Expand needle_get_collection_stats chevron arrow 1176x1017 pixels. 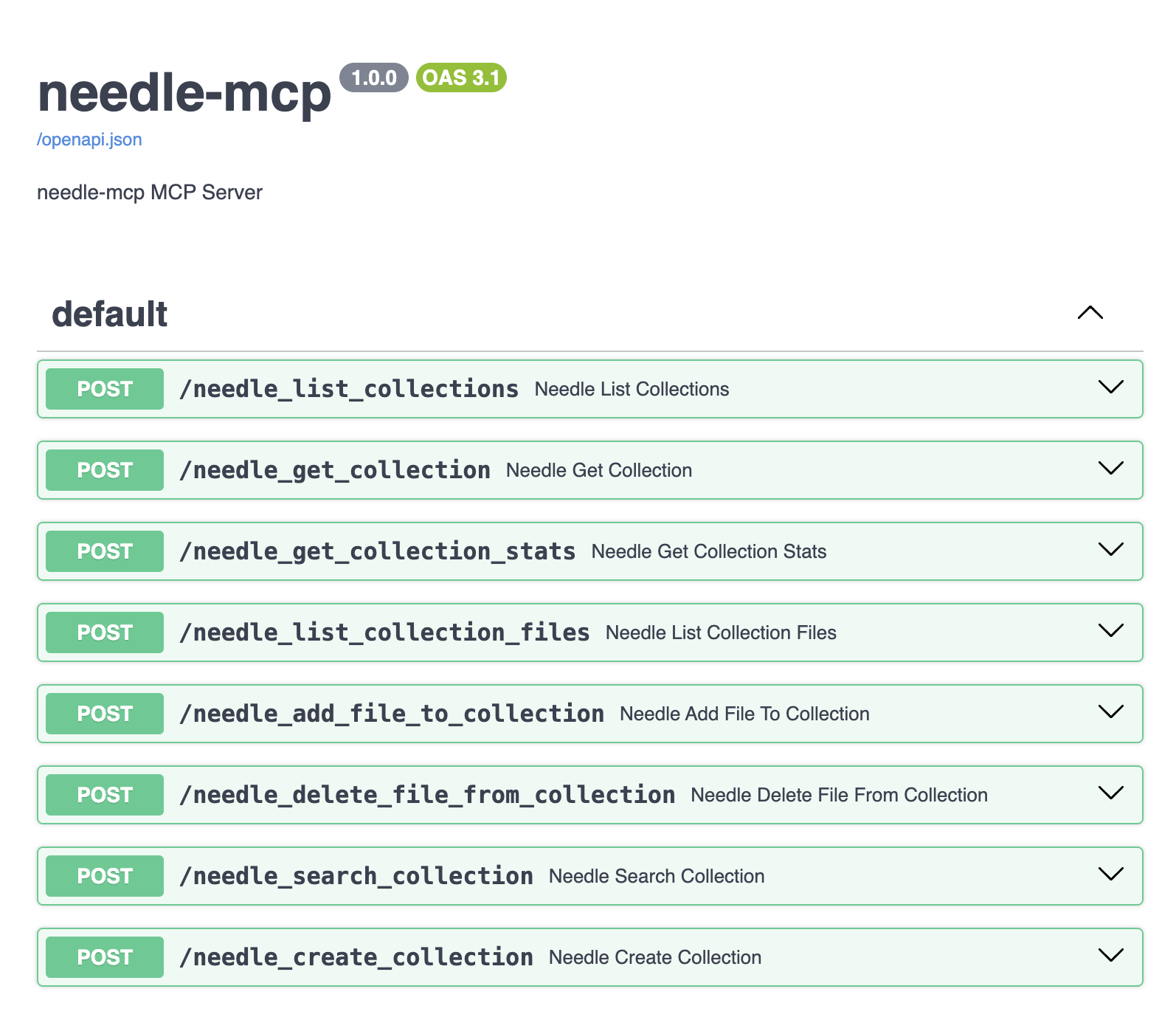tap(1110, 550)
